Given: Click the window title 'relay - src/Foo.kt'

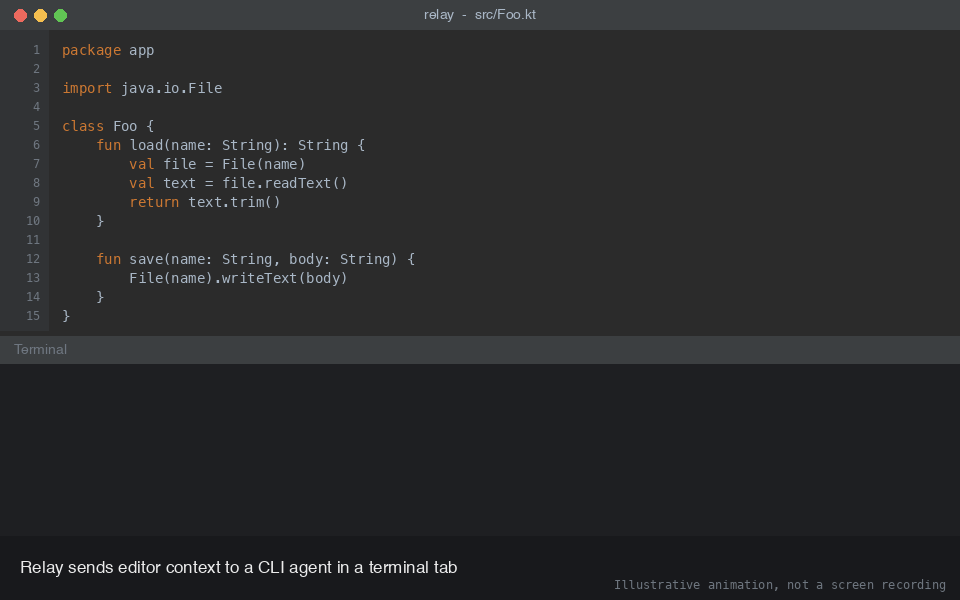Looking at the screenshot, I should (x=480, y=15).
